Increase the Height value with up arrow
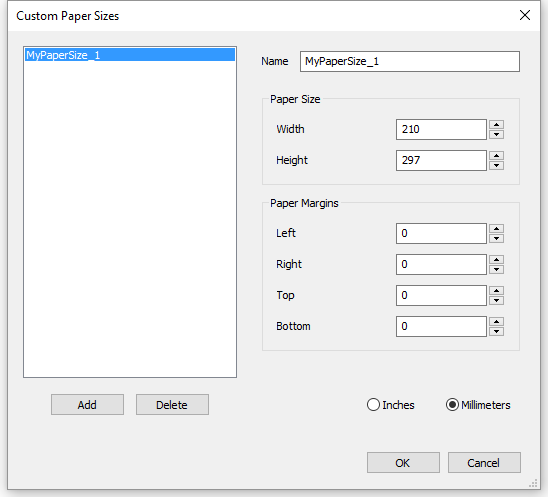Viewport: 548px width, 497px height. 496,156
